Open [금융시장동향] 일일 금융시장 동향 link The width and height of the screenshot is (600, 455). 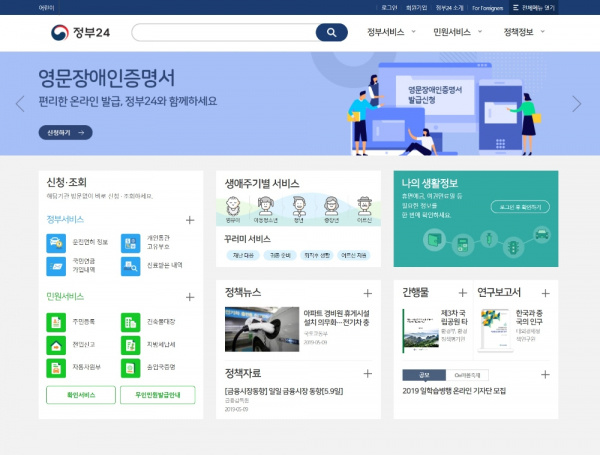pyautogui.click(x=284, y=391)
